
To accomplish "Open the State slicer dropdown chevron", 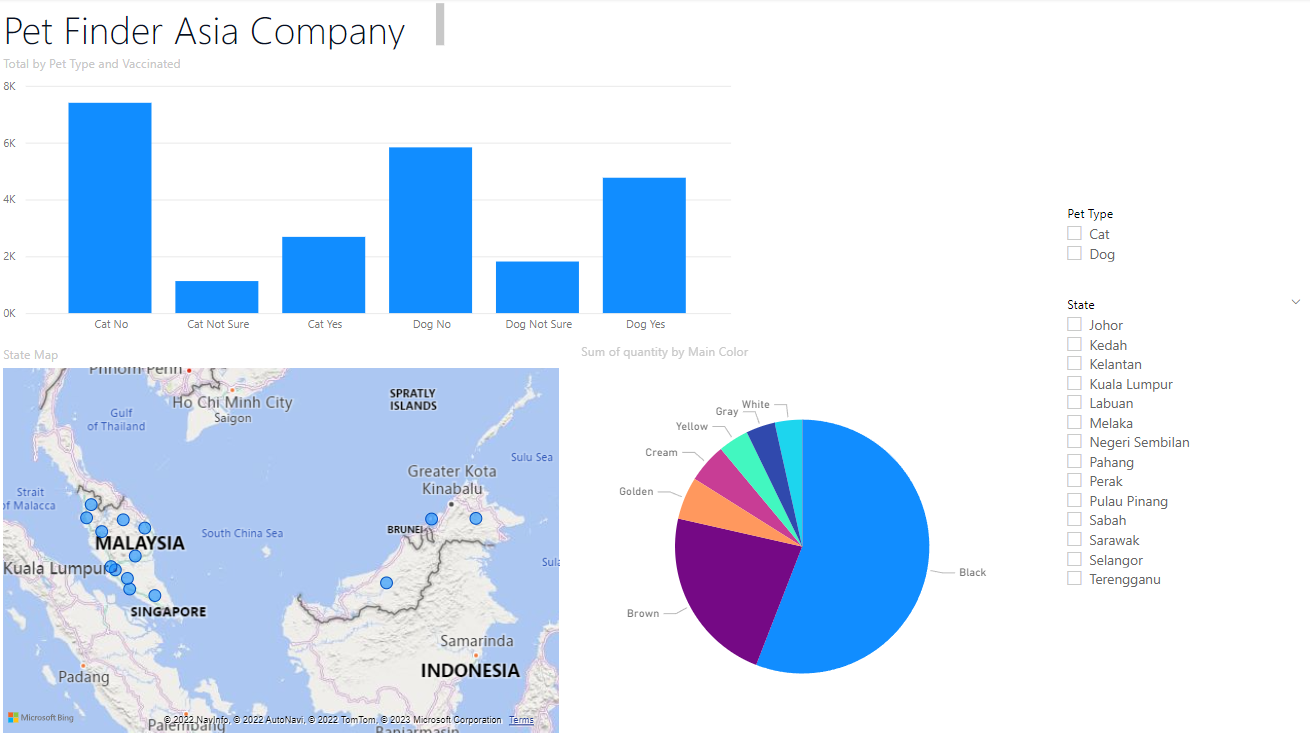I will point(1296,301).
